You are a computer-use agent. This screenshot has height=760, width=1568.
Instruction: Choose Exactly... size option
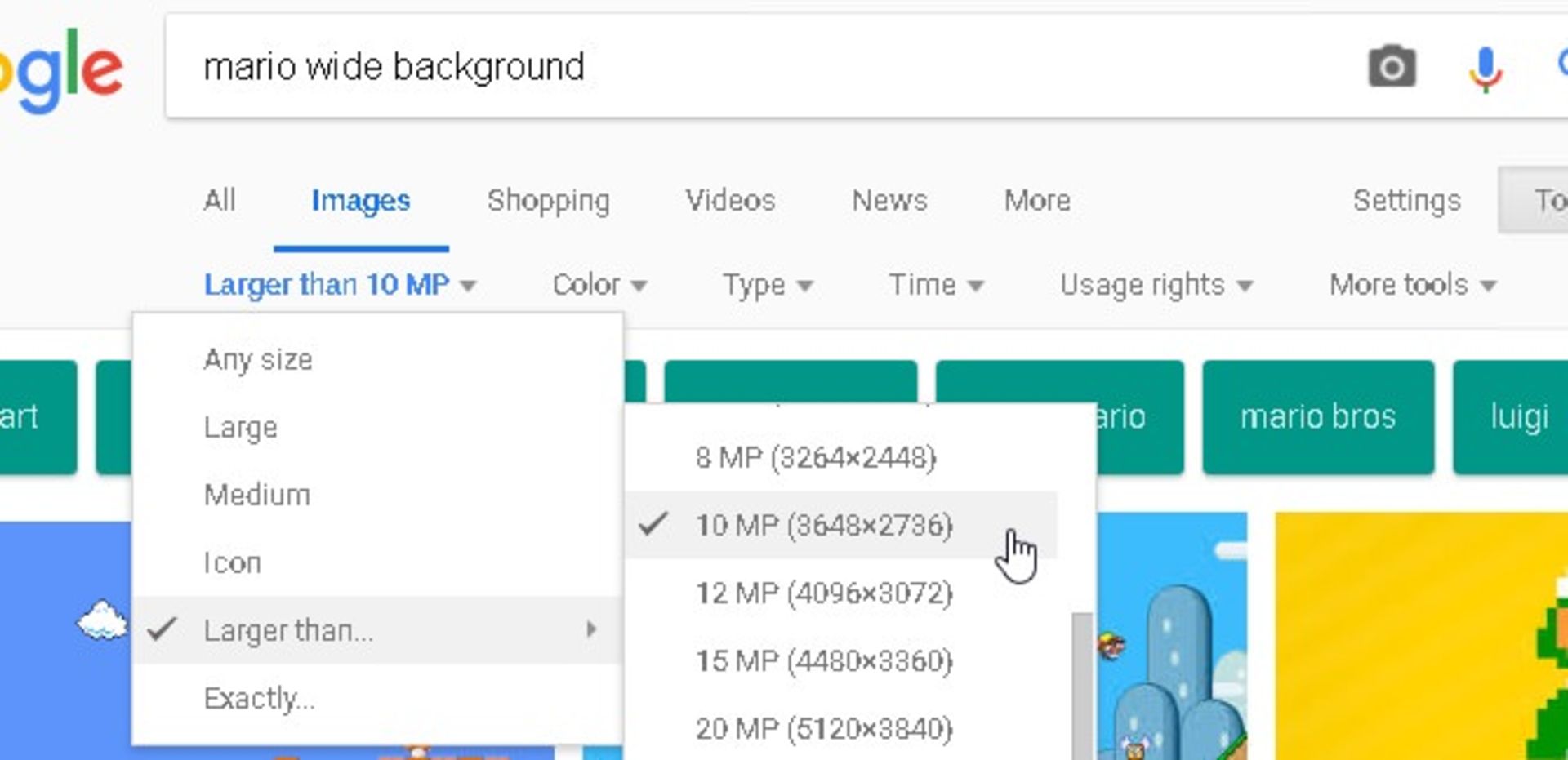click(377, 698)
